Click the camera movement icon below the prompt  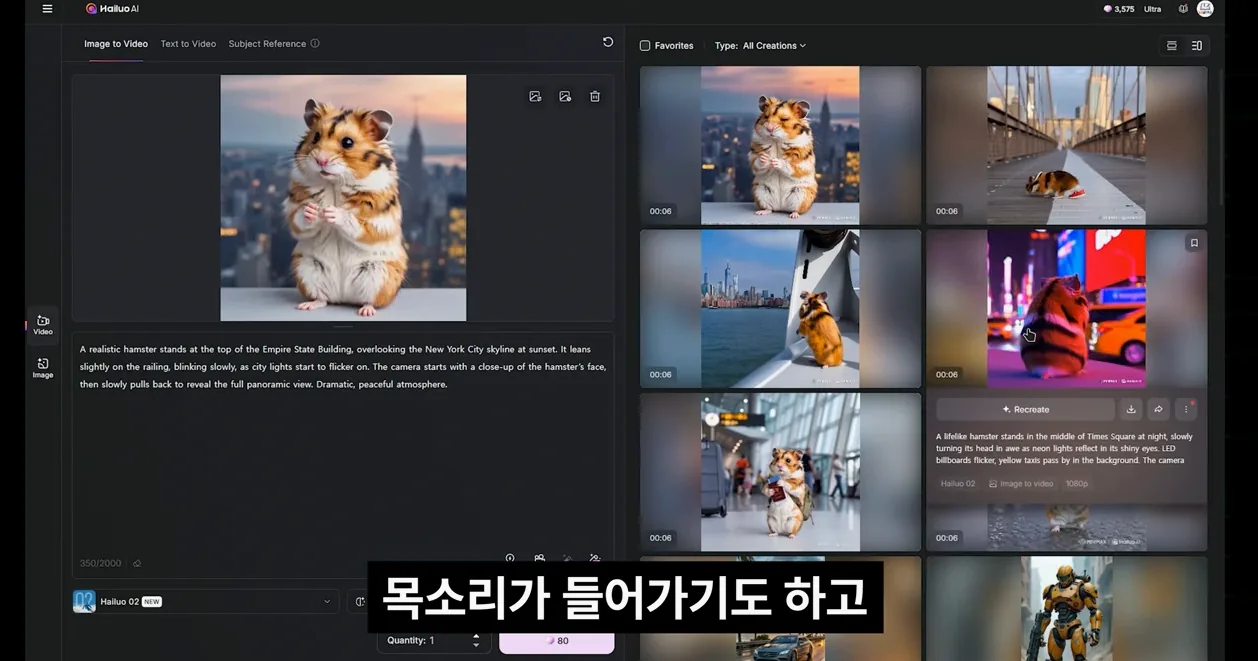tap(539, 559)
